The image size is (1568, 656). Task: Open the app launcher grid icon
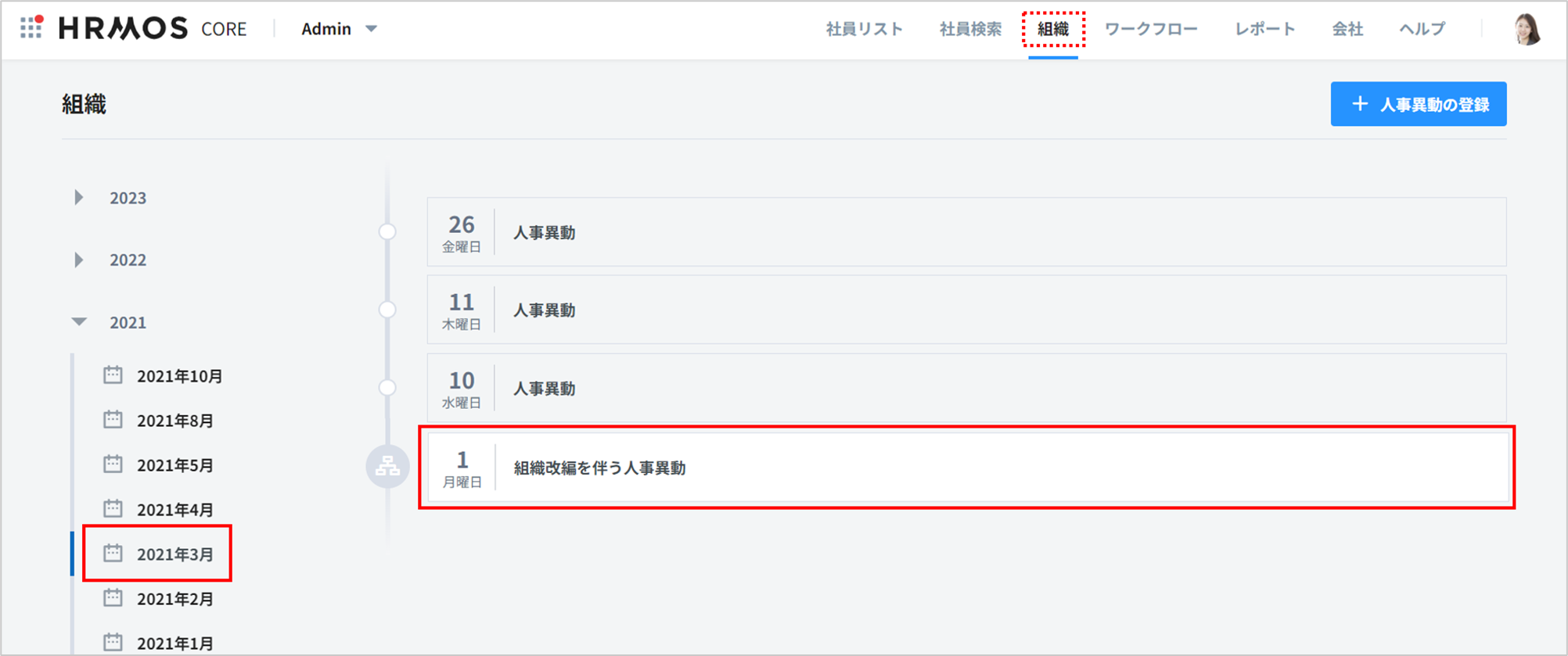pos(31,28)
